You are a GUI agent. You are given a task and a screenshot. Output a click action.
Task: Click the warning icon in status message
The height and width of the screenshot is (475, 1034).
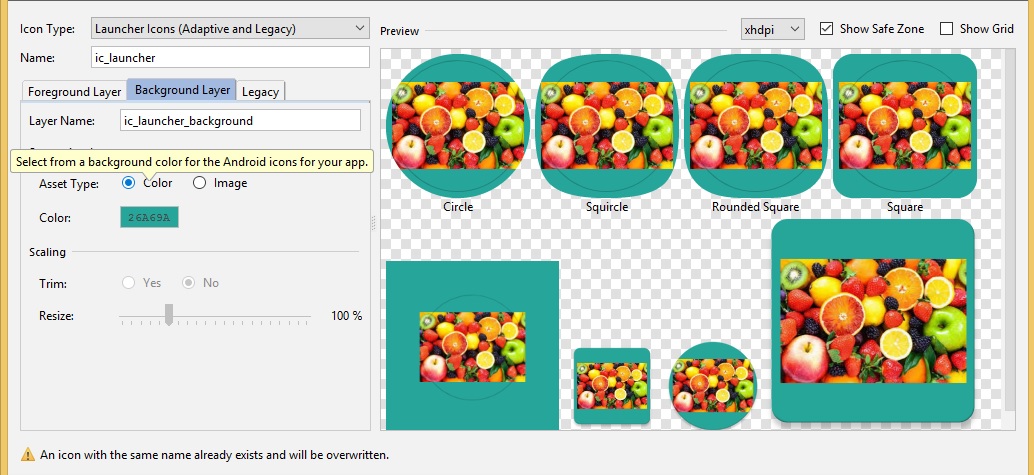[27, 455]
